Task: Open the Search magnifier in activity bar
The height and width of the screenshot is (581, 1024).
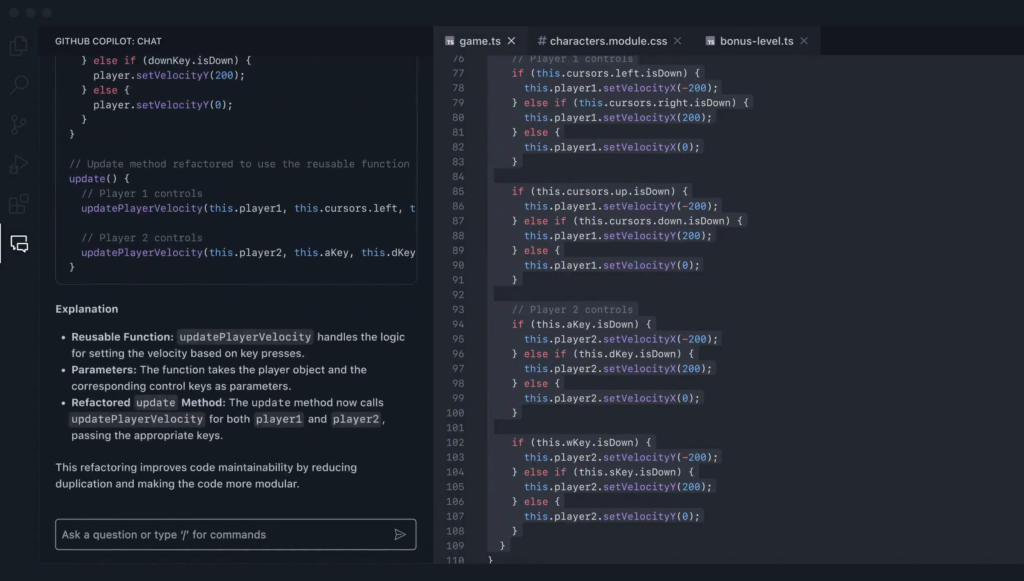Action: pos(19,85)
